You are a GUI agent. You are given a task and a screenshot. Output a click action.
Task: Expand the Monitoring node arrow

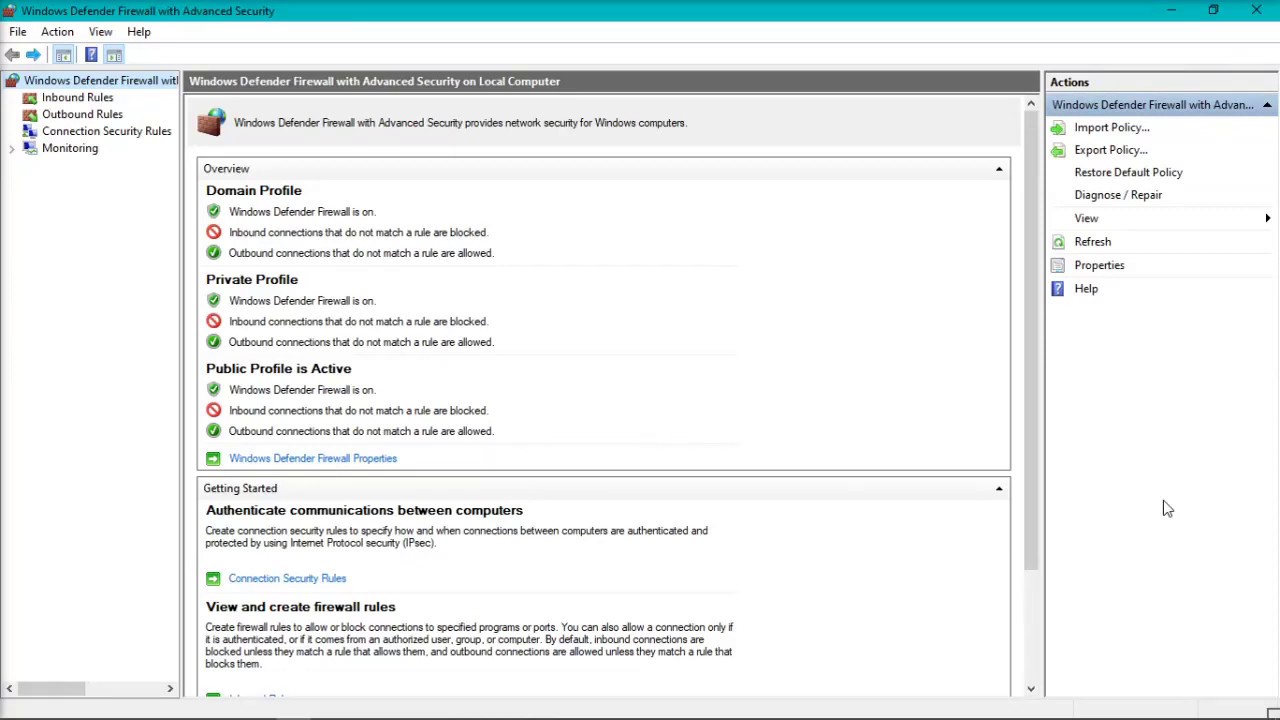click(x=11, y=148)
